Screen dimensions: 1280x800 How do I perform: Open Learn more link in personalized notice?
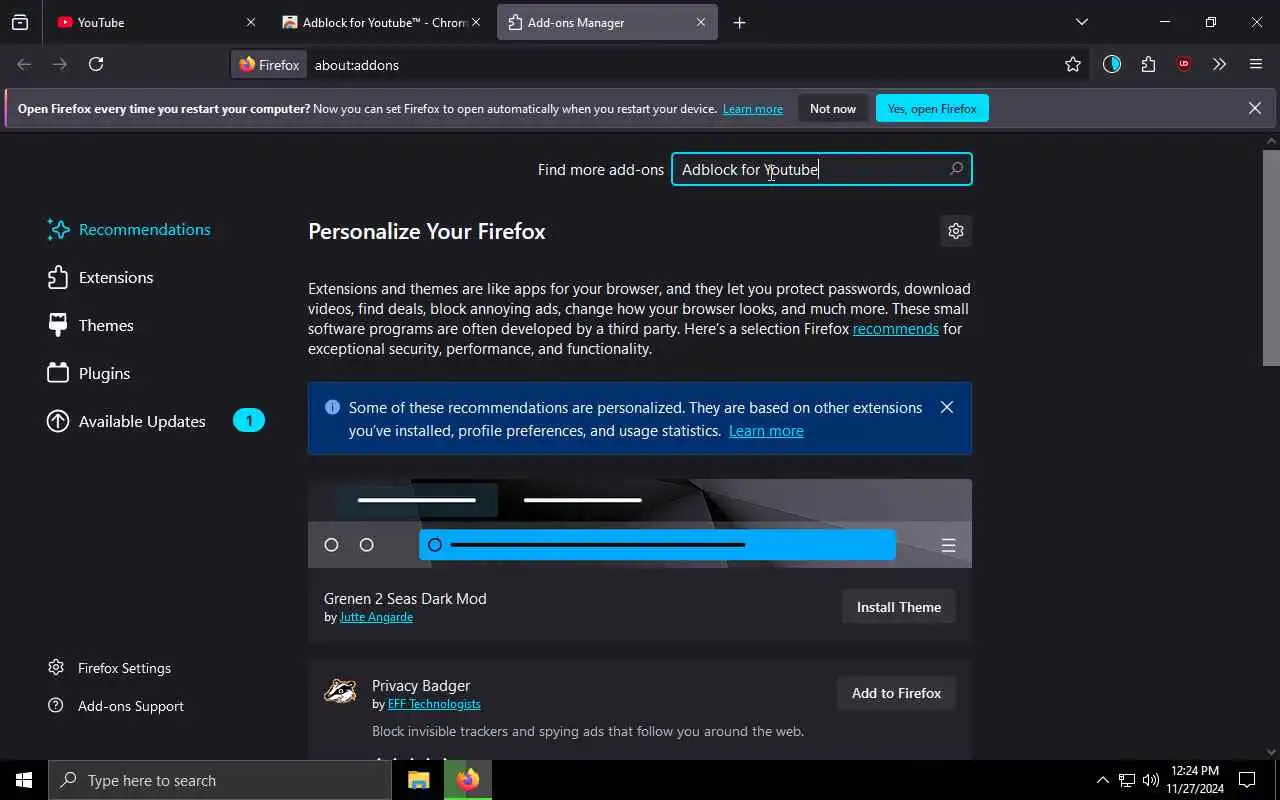coord(766,431)
